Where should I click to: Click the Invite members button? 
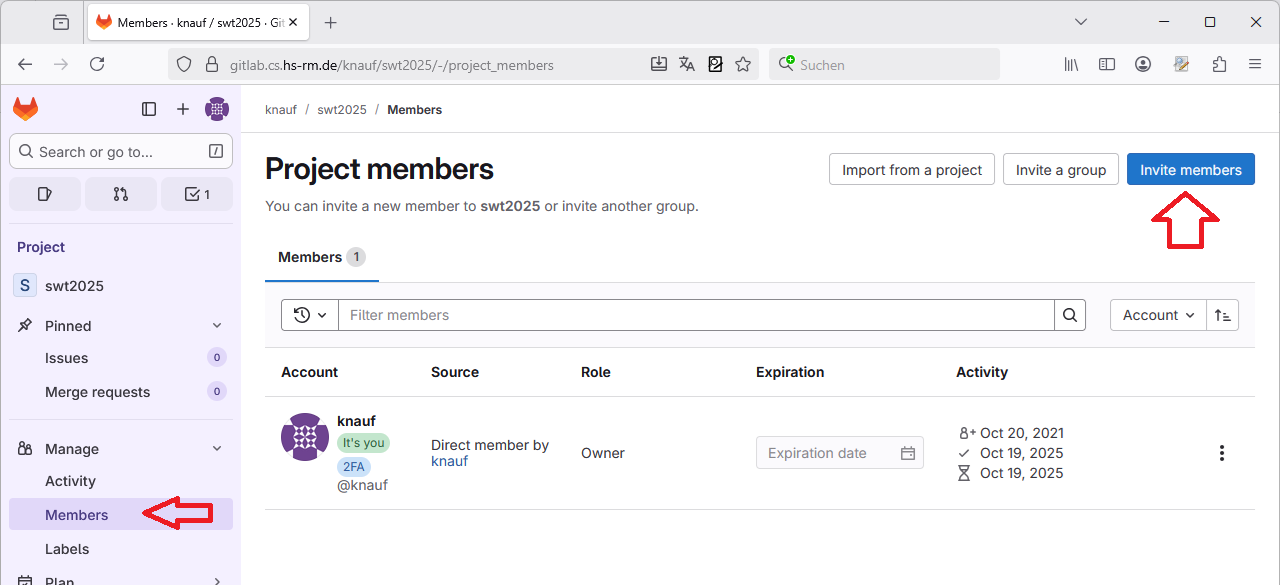1190,170
